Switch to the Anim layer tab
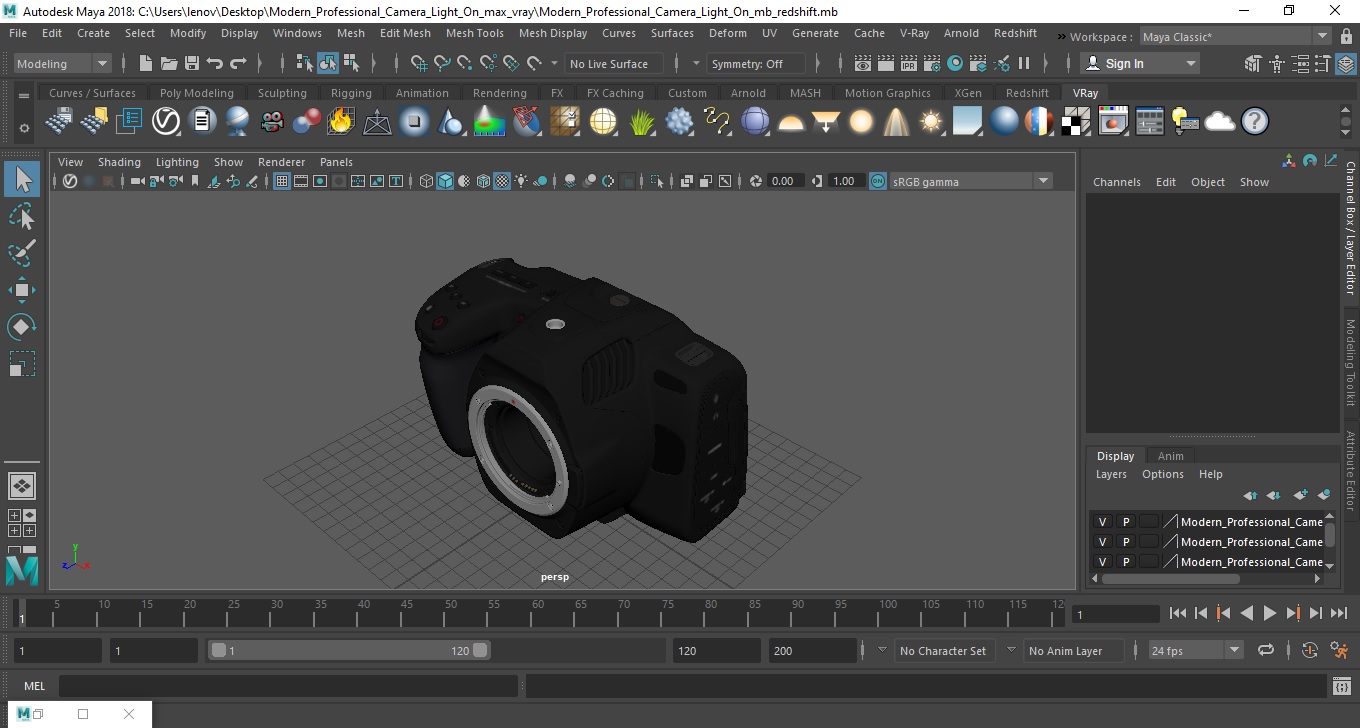The height and width of the screenshot is (728, 1360). click(1170, 456)
